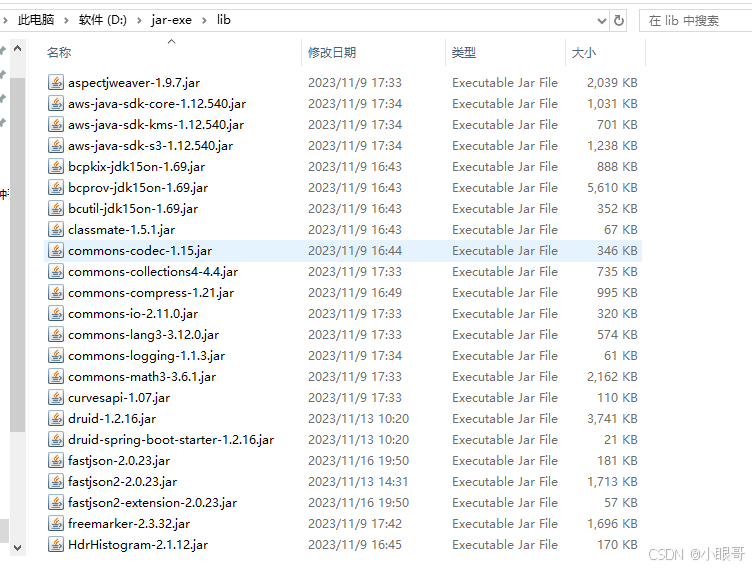The width and height of the screenshot is (752, 568).
Task: Select the file name bcprov-jdk15on-1.69.jar
Action: [138, 188]
